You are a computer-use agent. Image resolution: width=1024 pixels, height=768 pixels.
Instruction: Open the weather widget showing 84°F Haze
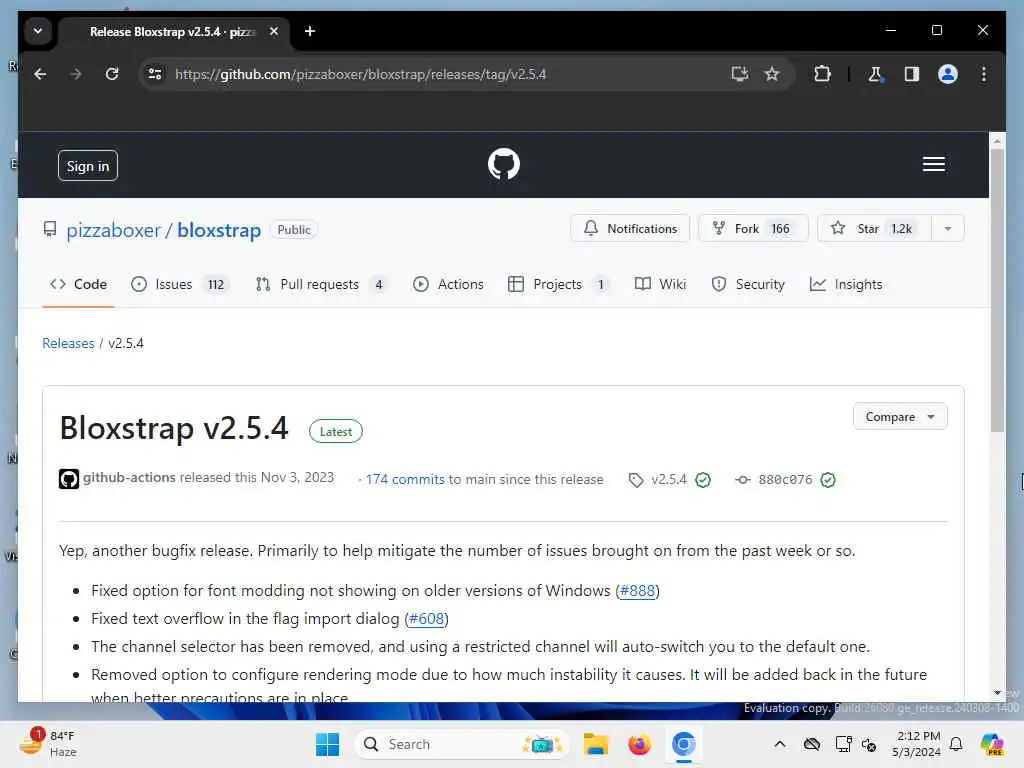tap(48, 743)
